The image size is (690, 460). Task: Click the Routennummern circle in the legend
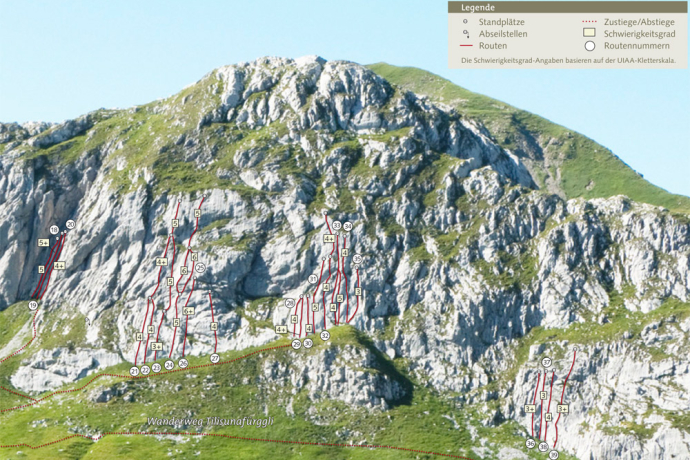(589, 46)
